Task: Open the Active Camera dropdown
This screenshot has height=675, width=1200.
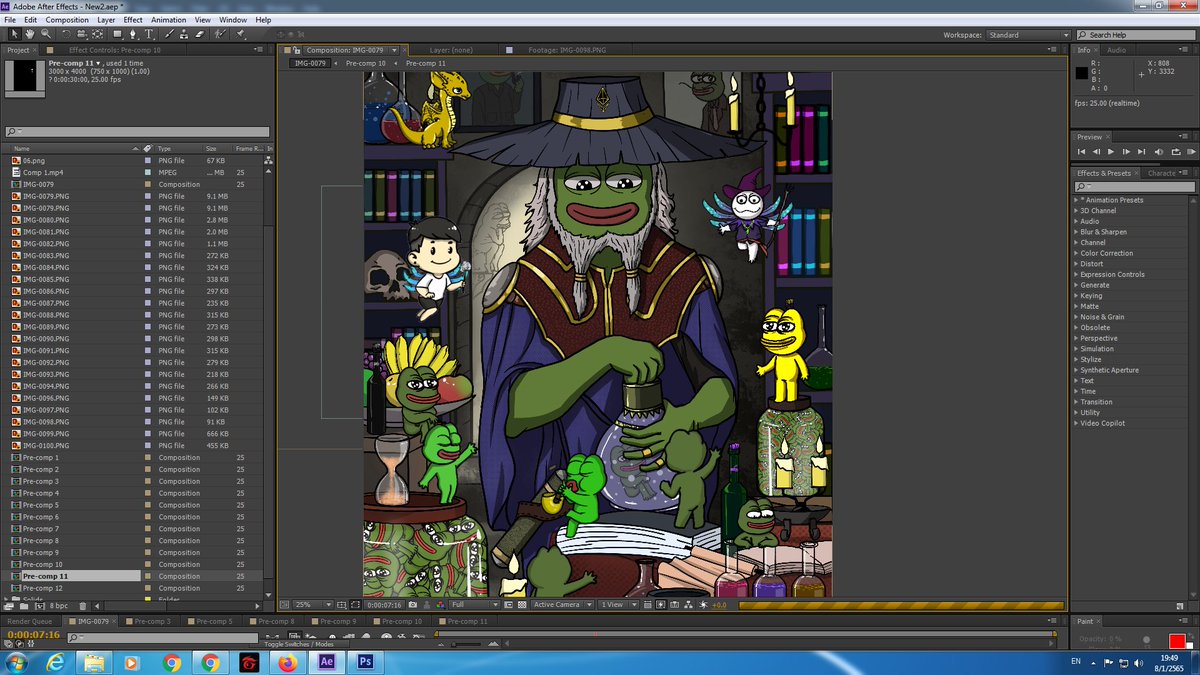Action: [562, 604]
